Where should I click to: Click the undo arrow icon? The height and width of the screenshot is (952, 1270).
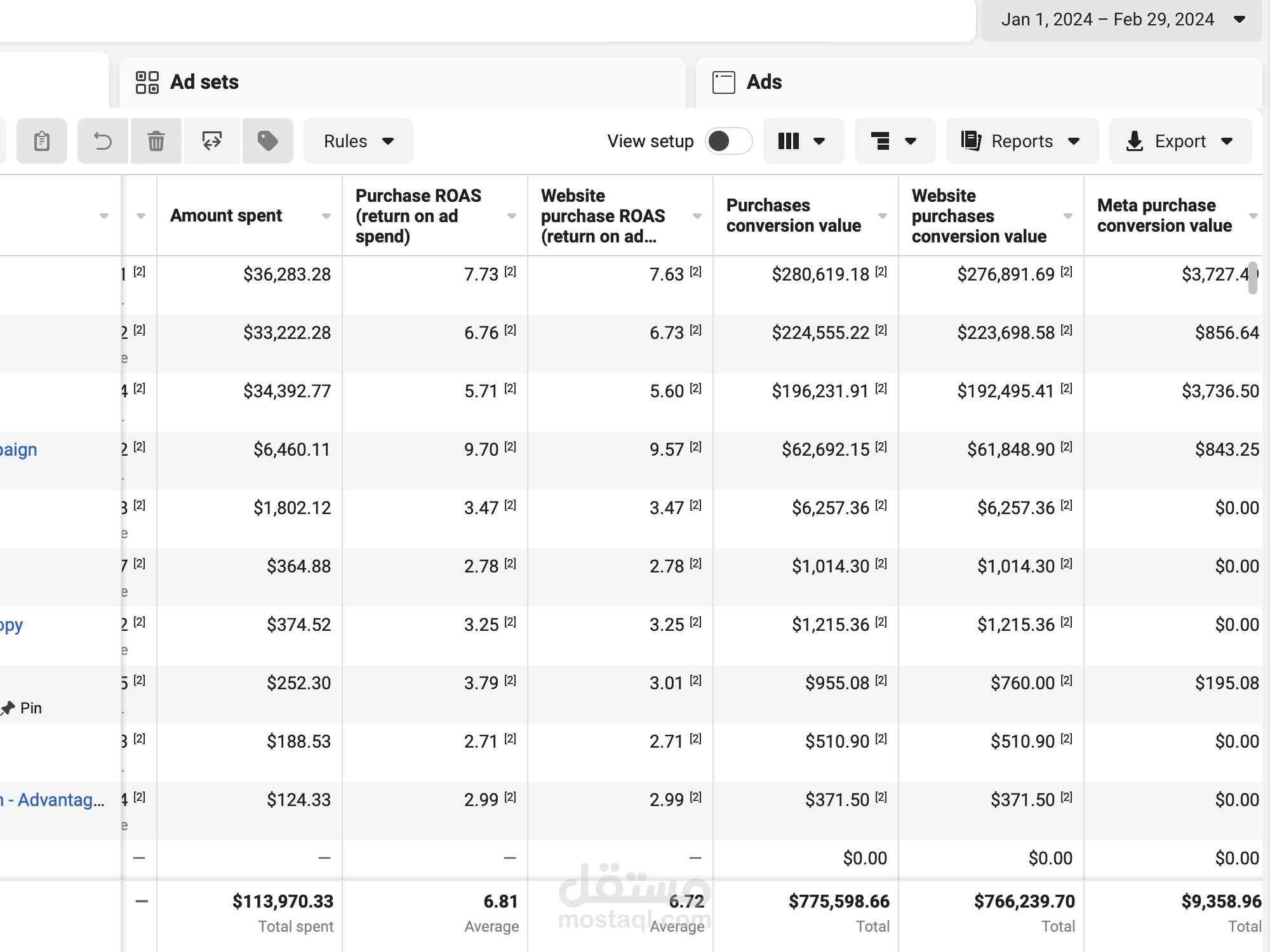pyautogui.click(x=103, y=141)
